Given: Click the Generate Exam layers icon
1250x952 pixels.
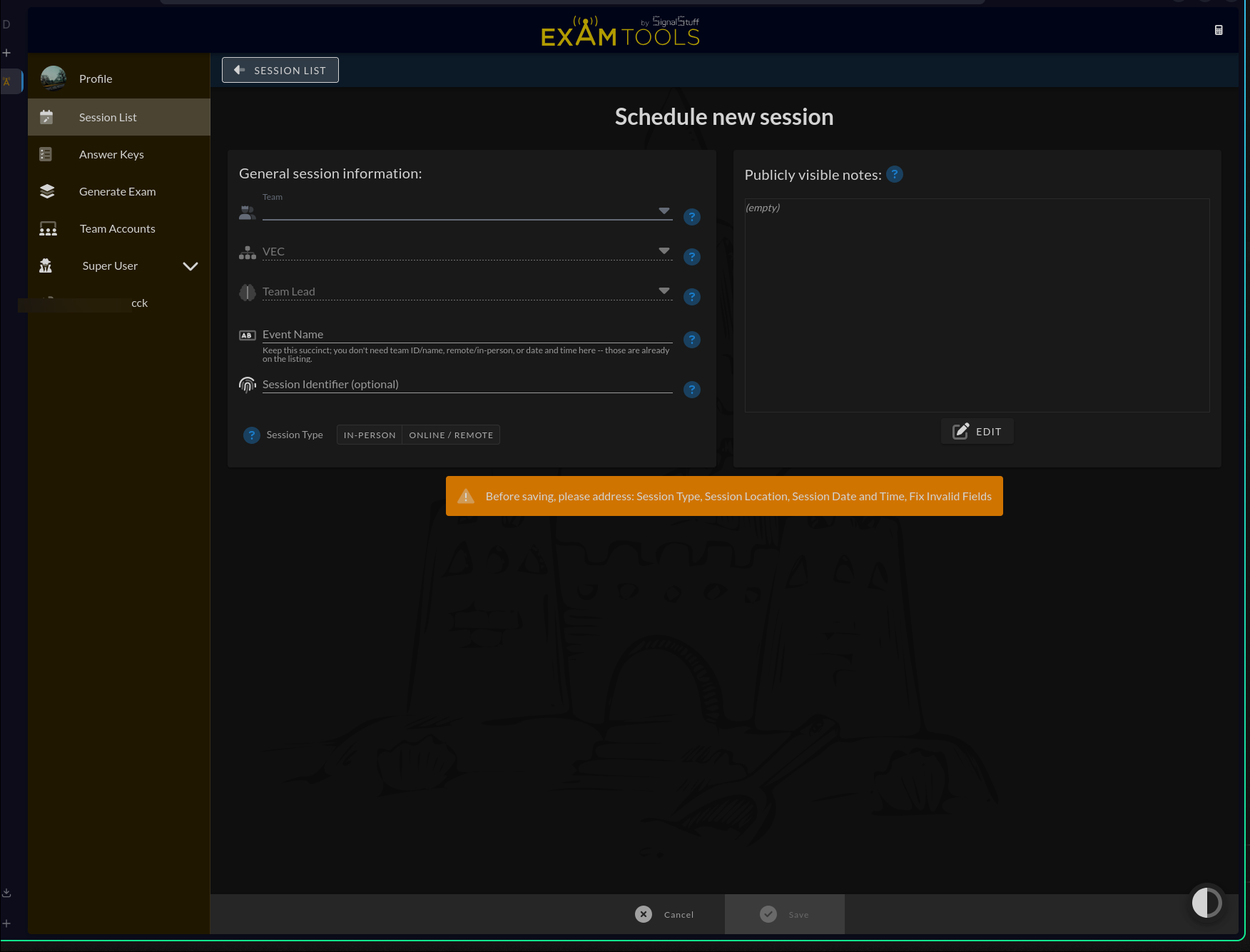Looking at the screenshot, I should pyautogui.click(x=47, y=191).
